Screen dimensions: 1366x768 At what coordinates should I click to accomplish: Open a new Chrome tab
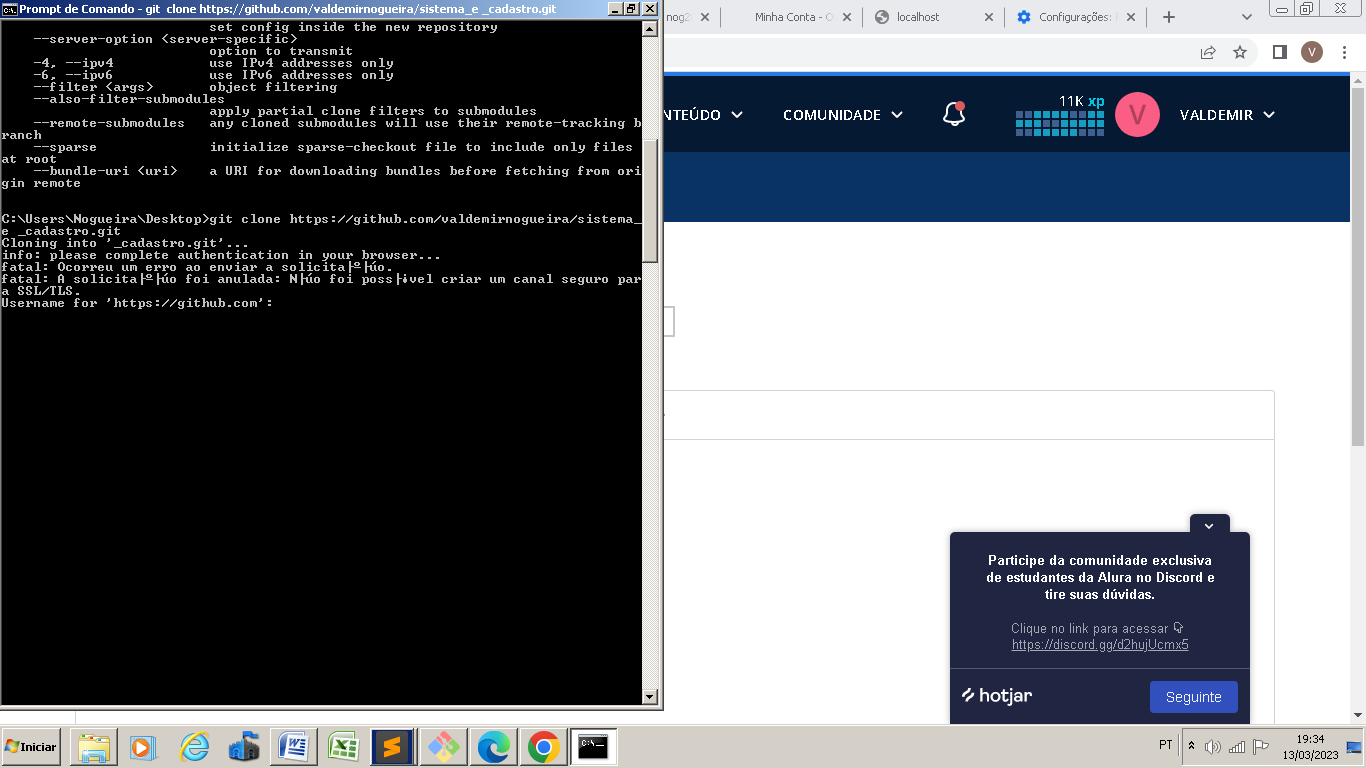pyautogui.click(x=1169, y=17)
